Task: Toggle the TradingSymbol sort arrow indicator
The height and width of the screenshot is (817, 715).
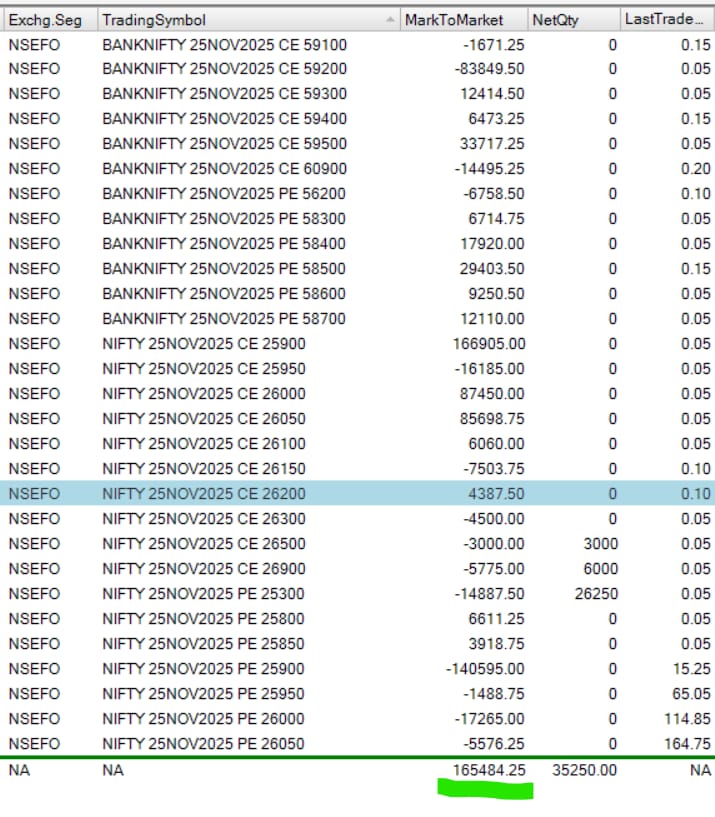Action: [x=390, y=20]
